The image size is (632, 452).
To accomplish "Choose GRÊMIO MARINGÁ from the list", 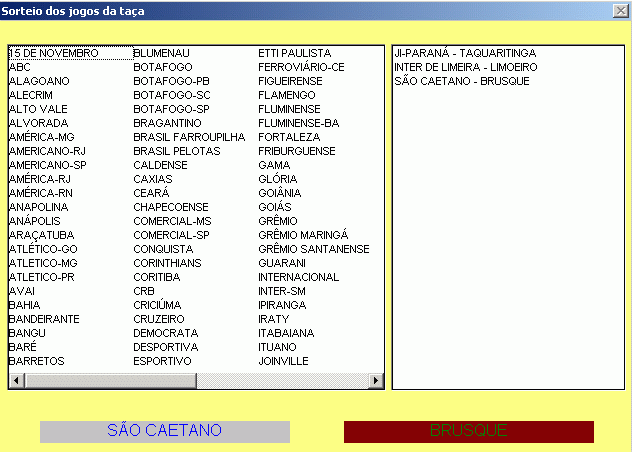I will (303, 235).
